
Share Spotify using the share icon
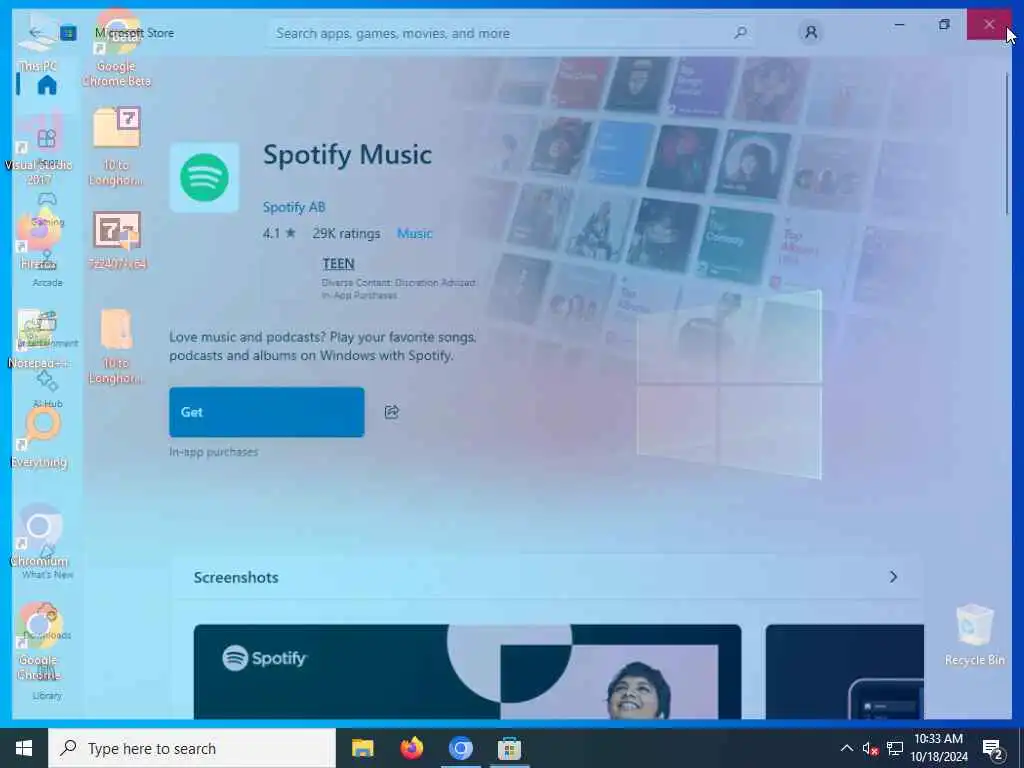(392, 412)
